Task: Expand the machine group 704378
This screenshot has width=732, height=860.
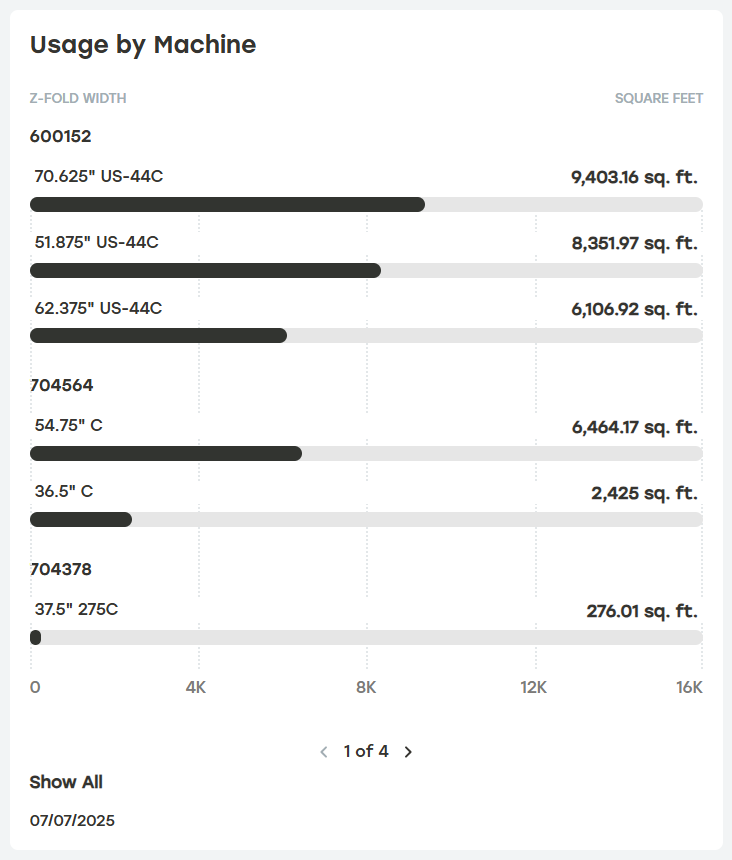Action: pos(59,568)
